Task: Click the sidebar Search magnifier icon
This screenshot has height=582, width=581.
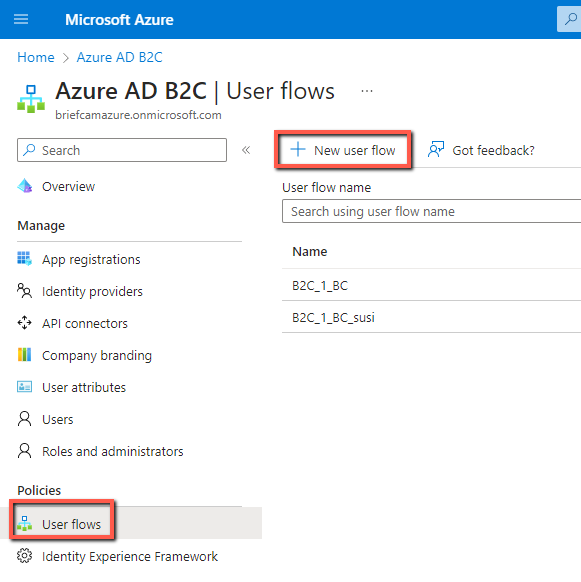Action: tap(29, 150)
